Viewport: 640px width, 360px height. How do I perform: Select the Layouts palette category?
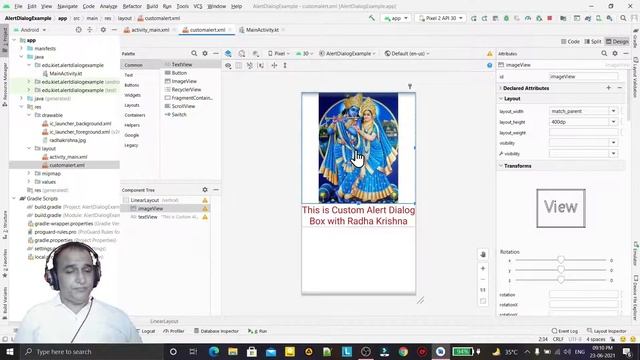[x=132, y=105]
